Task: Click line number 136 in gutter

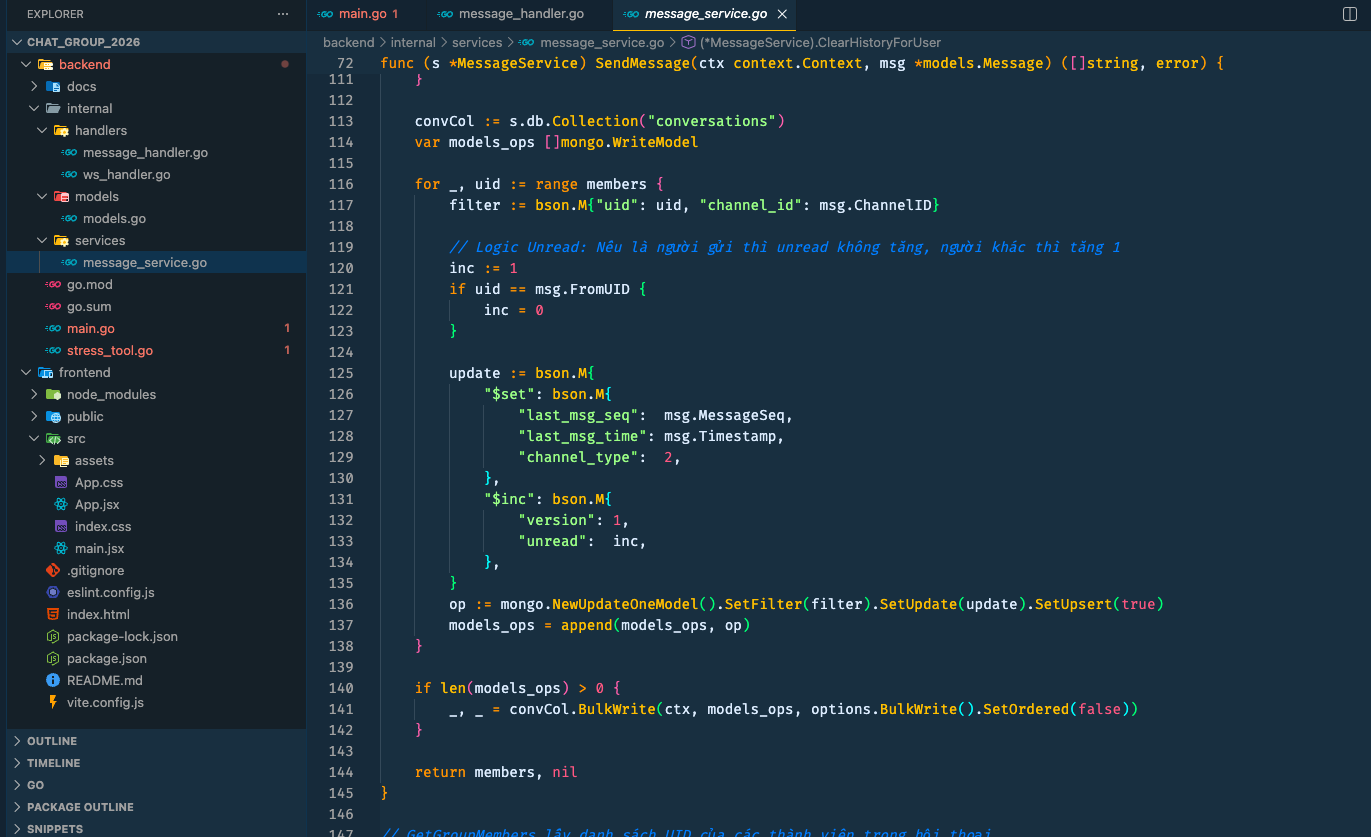Action: pyautogui.click(x=340, y=604)
